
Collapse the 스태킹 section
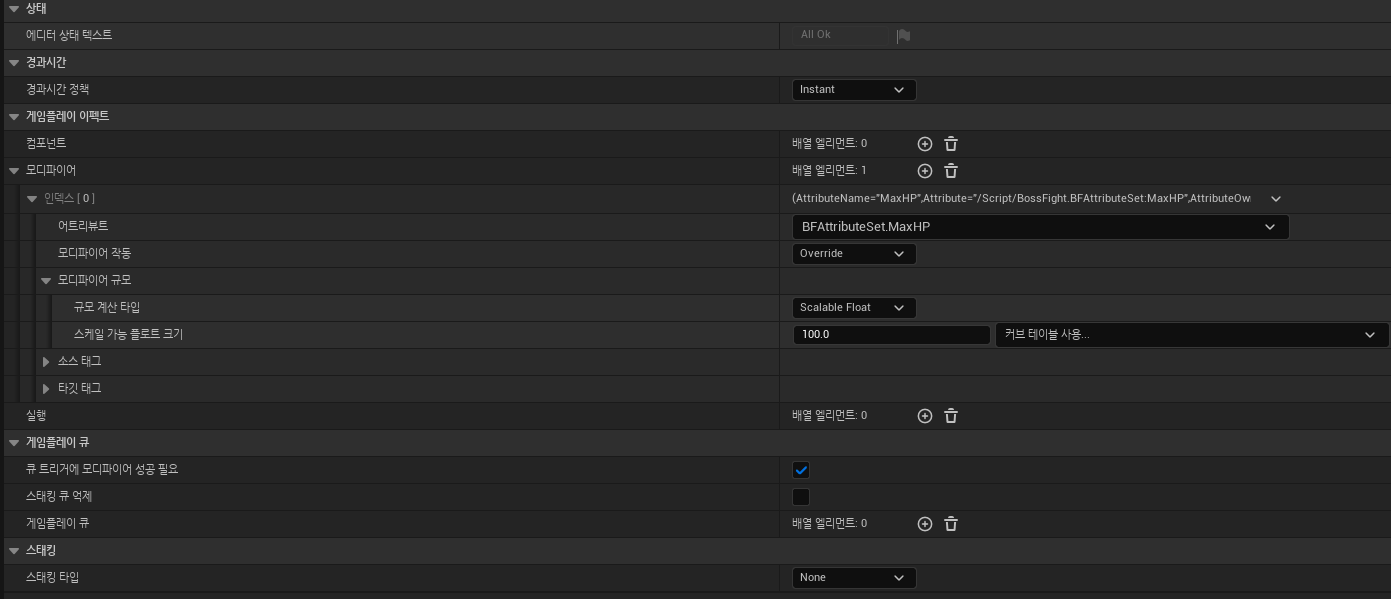coord(14,551)
